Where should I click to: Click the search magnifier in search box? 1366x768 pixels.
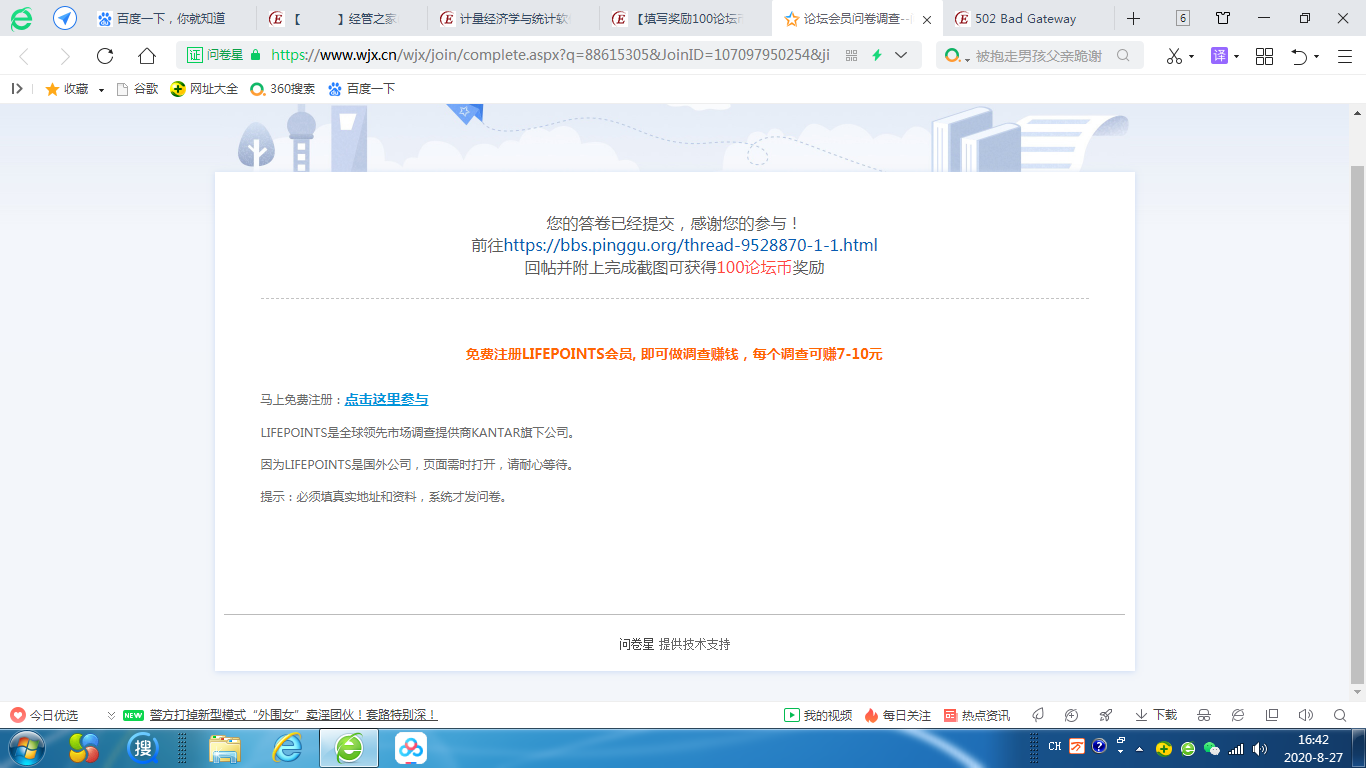[x=1123, y=56]
